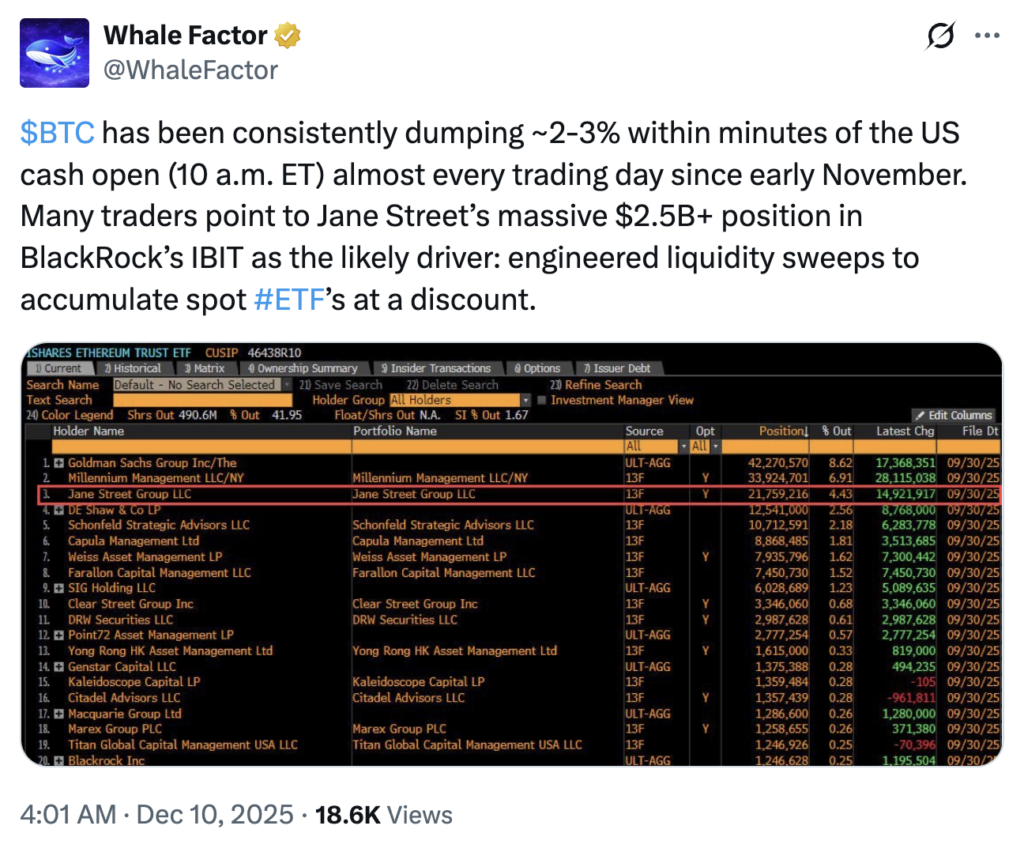The height and width of the screenshot is (852, 1024).
Task: Open the Source filter dropdown
Action: coord(684,446)
